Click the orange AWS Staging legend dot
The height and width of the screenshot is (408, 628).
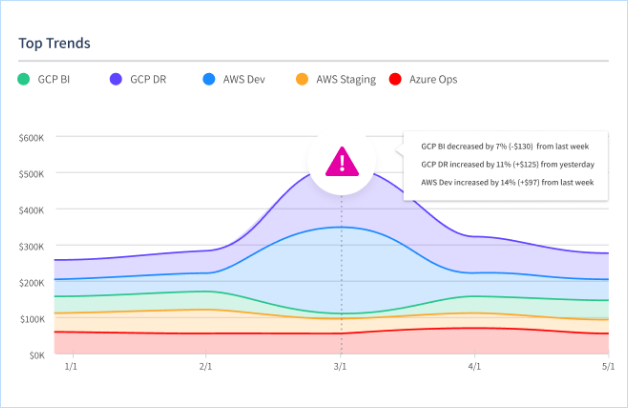(x=301, y=79)
